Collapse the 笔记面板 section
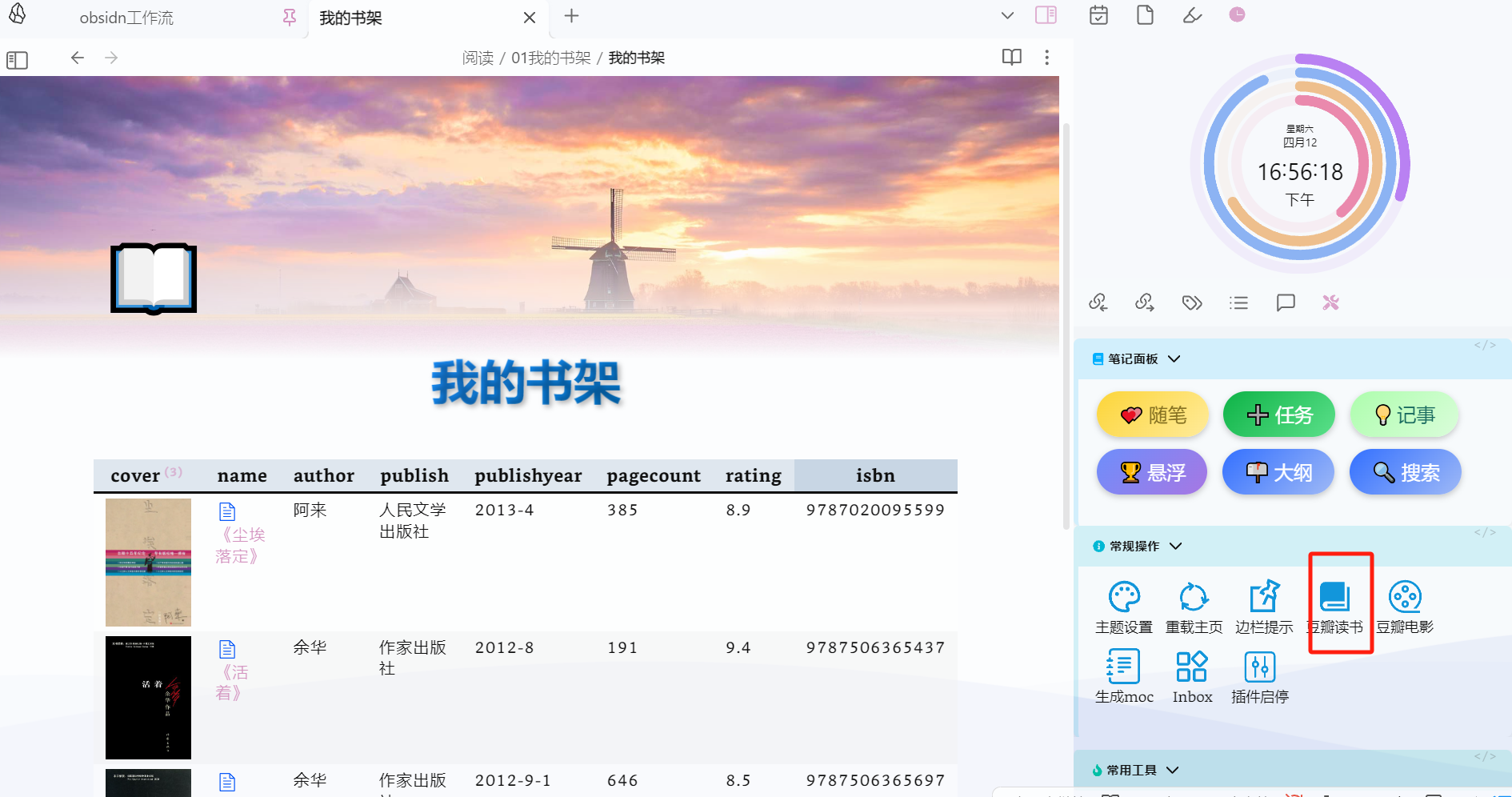This screenshot has width=1512, height=797. (1174, 359)
